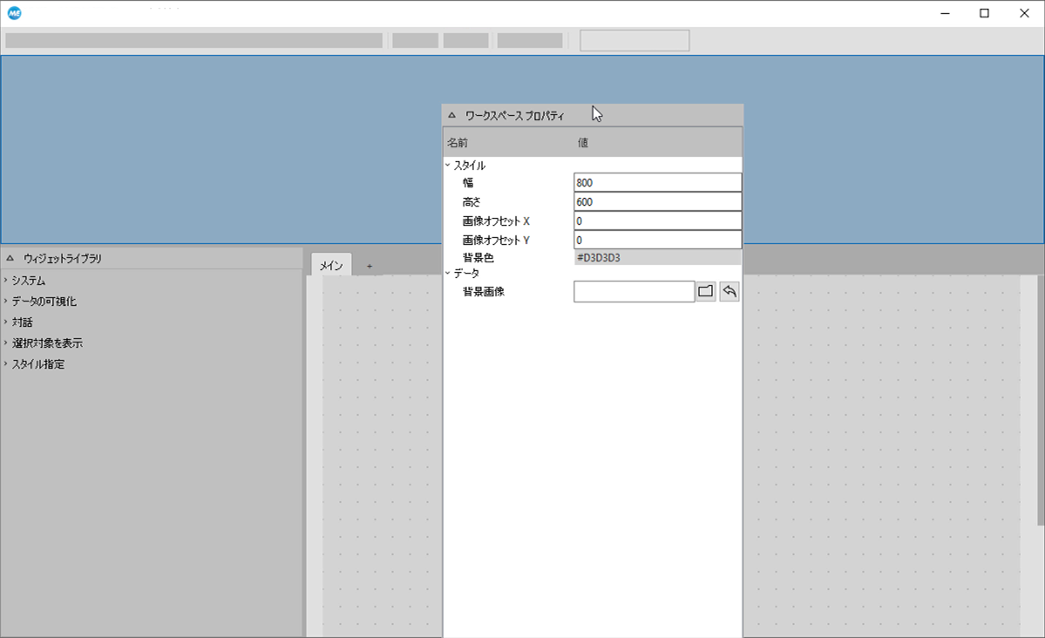1045x638 pixels.
Task: Switch to the メイン tab
Action: point(331,265)
